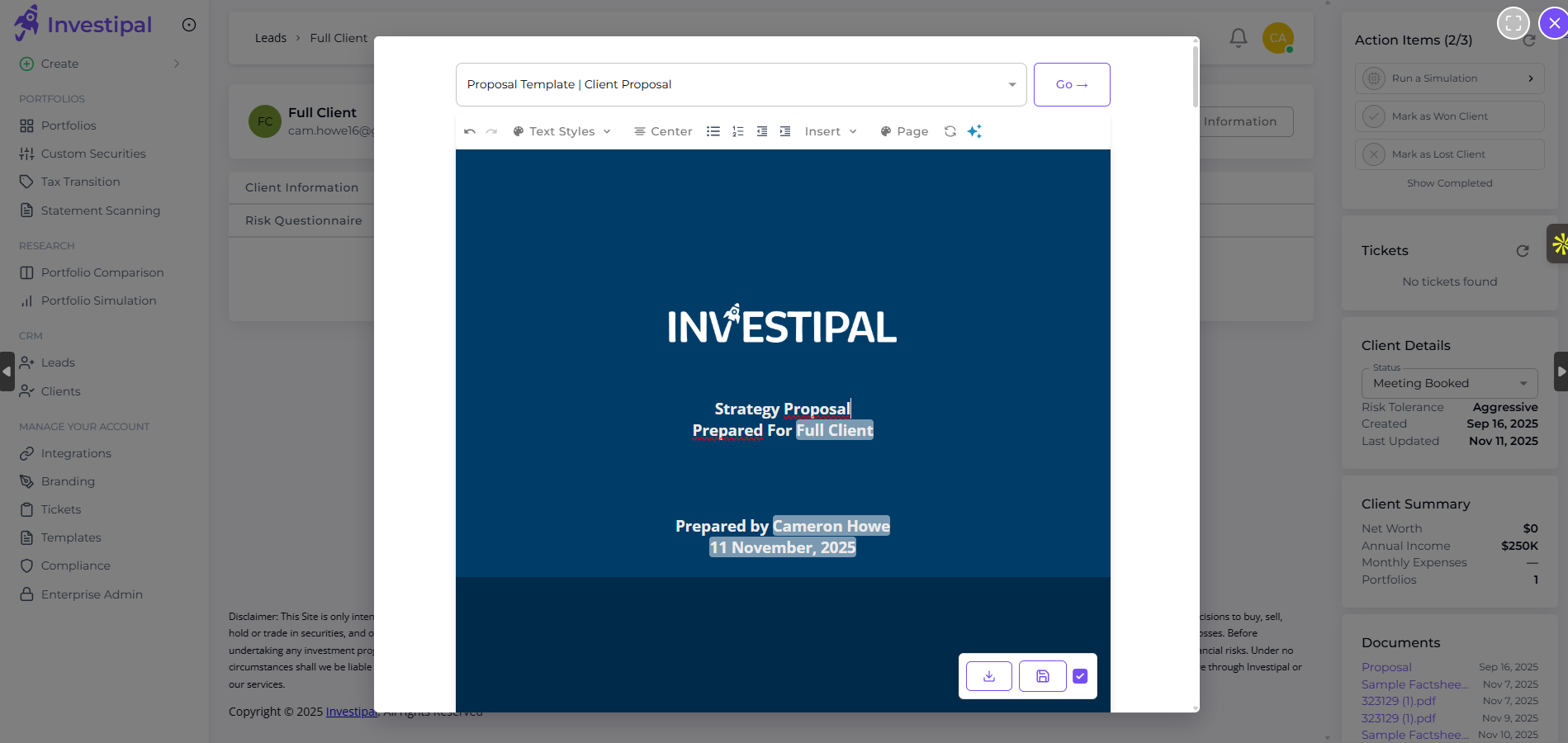Open the Proposal document link under Documents
The height and width of the screenshot is (743, 1568).
[1385, 666]
